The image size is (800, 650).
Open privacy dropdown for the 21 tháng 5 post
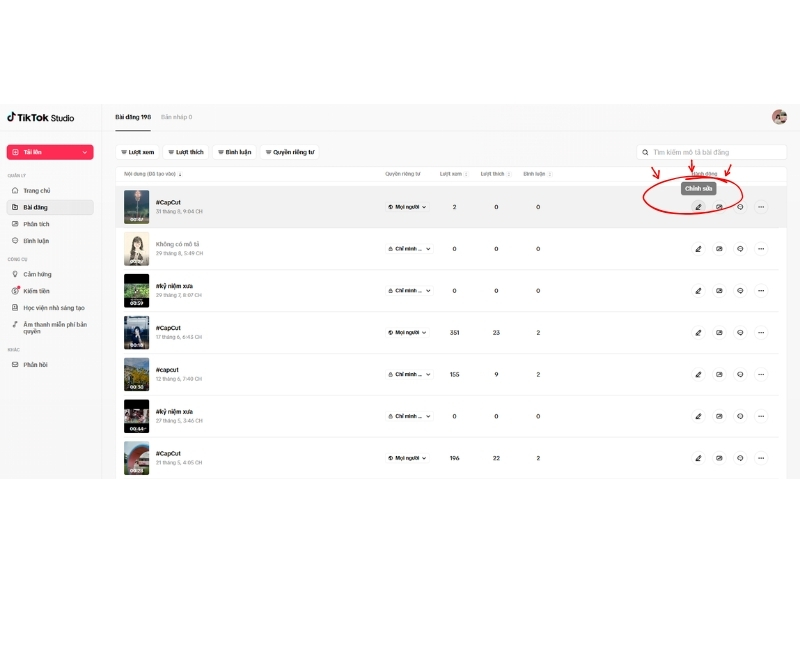point(407,458)
